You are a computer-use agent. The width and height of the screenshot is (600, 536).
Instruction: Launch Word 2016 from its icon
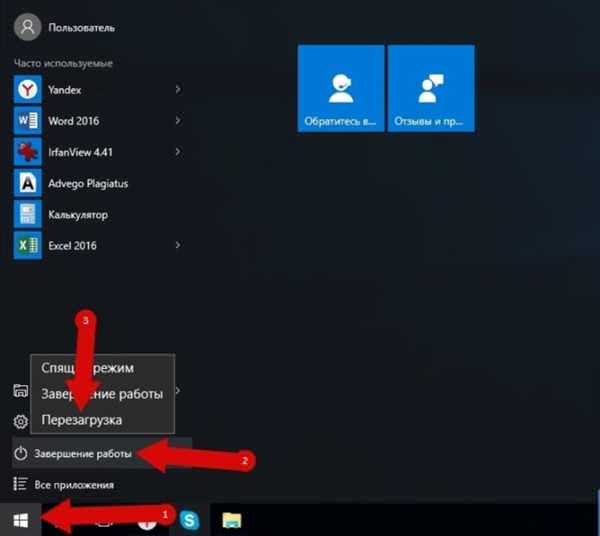28,121
